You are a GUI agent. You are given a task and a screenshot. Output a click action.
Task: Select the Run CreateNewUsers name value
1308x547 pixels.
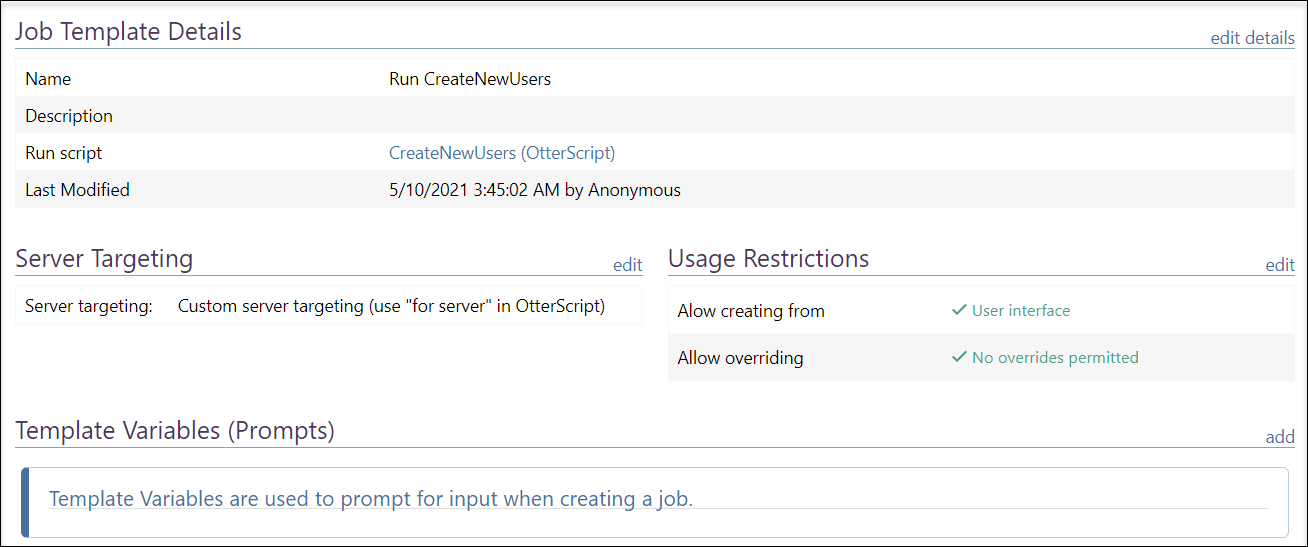tap(470, 79)
